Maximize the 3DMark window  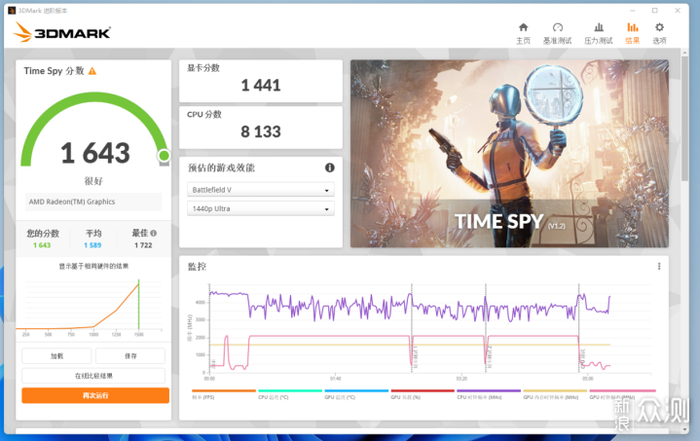655,10
